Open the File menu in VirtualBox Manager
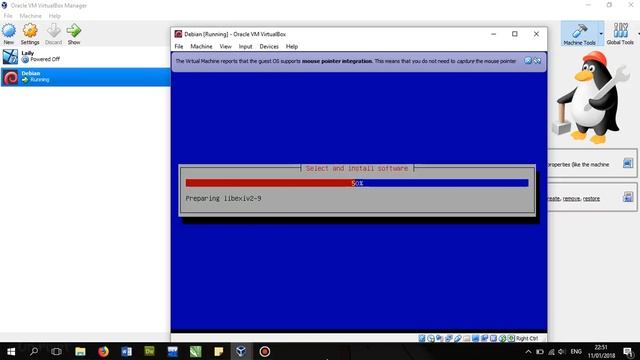Viewport: 640px width, 360px height. [x=8, y=16]
